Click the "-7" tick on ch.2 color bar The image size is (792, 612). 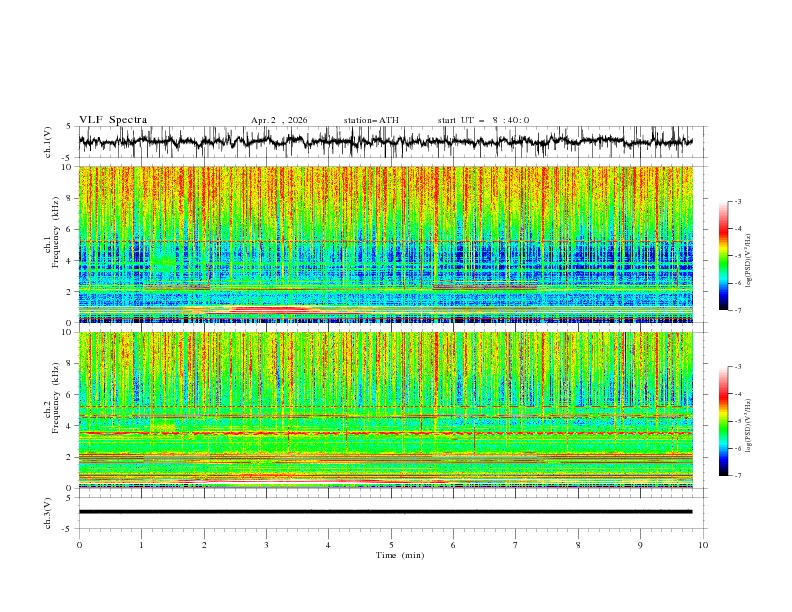click(737, 476)
